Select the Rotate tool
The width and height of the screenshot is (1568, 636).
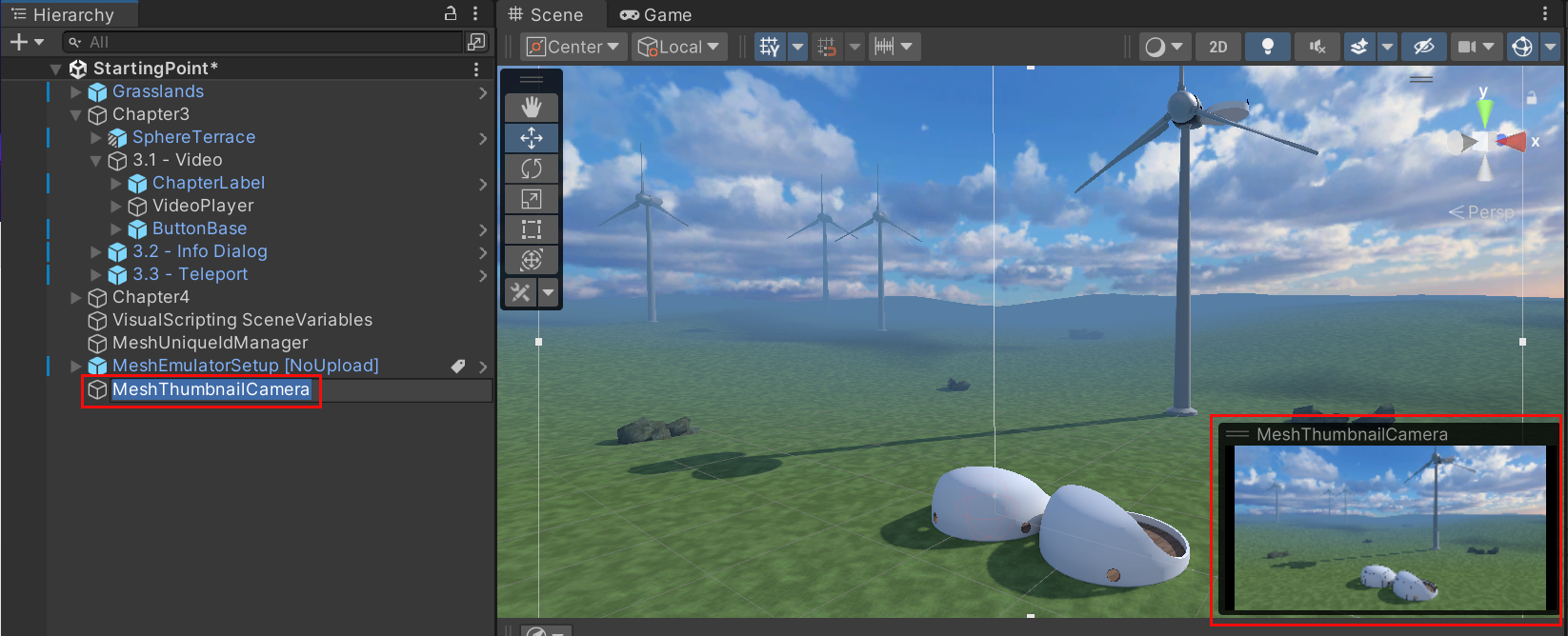click(x=532, y=169)
